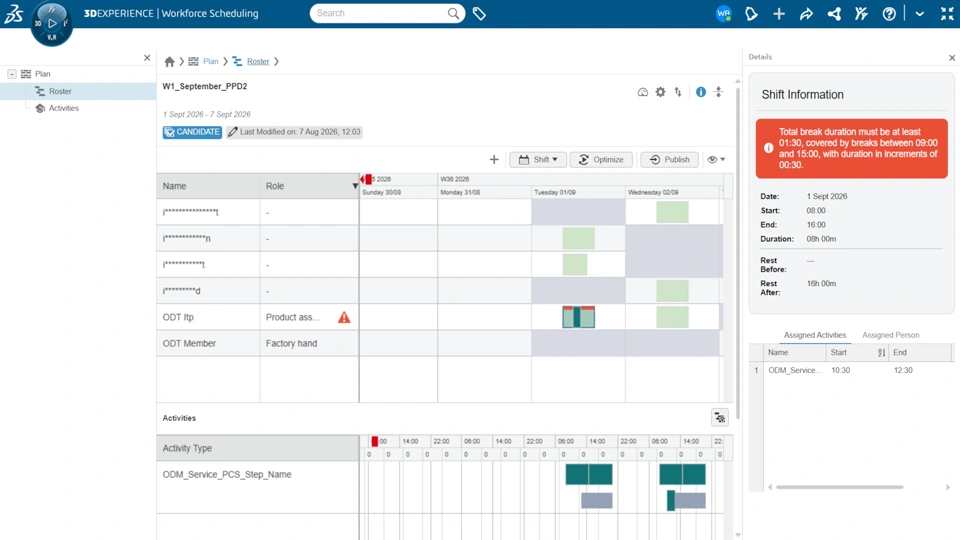Image resolution: width=960 pixels, height=540 pixels.
Task: Select Roster in the tree
Action: [60, 91]
